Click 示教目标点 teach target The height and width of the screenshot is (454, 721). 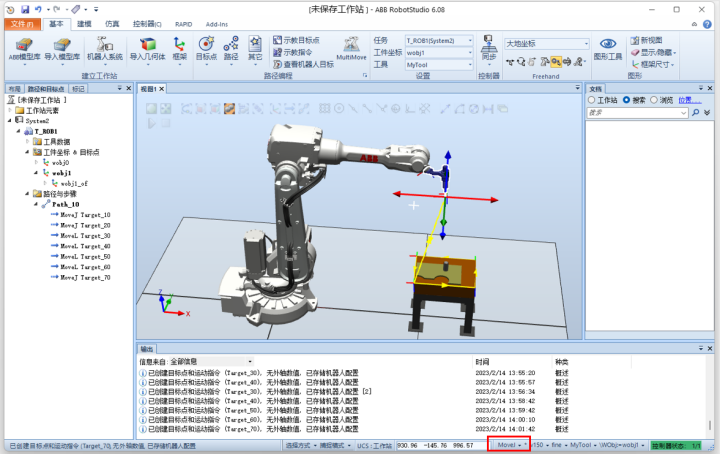coord(296,40)
